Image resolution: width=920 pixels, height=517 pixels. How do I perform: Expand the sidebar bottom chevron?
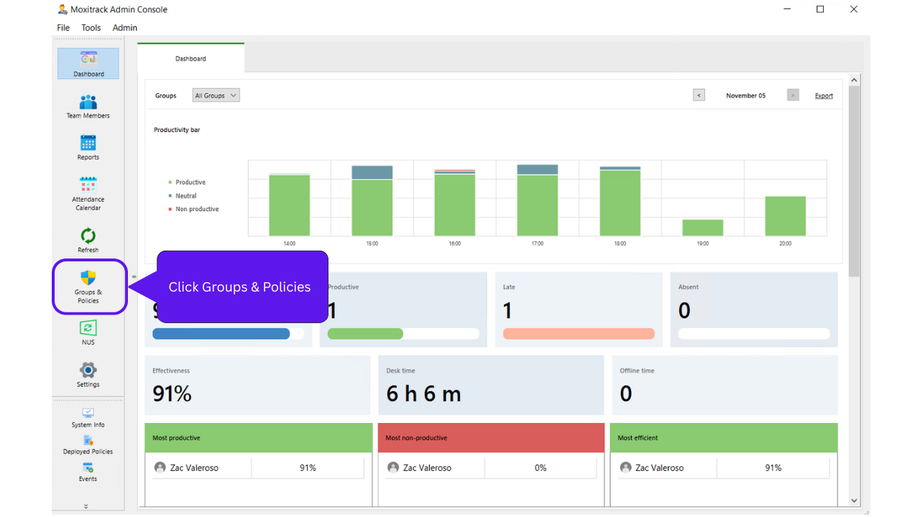(86, 507)
